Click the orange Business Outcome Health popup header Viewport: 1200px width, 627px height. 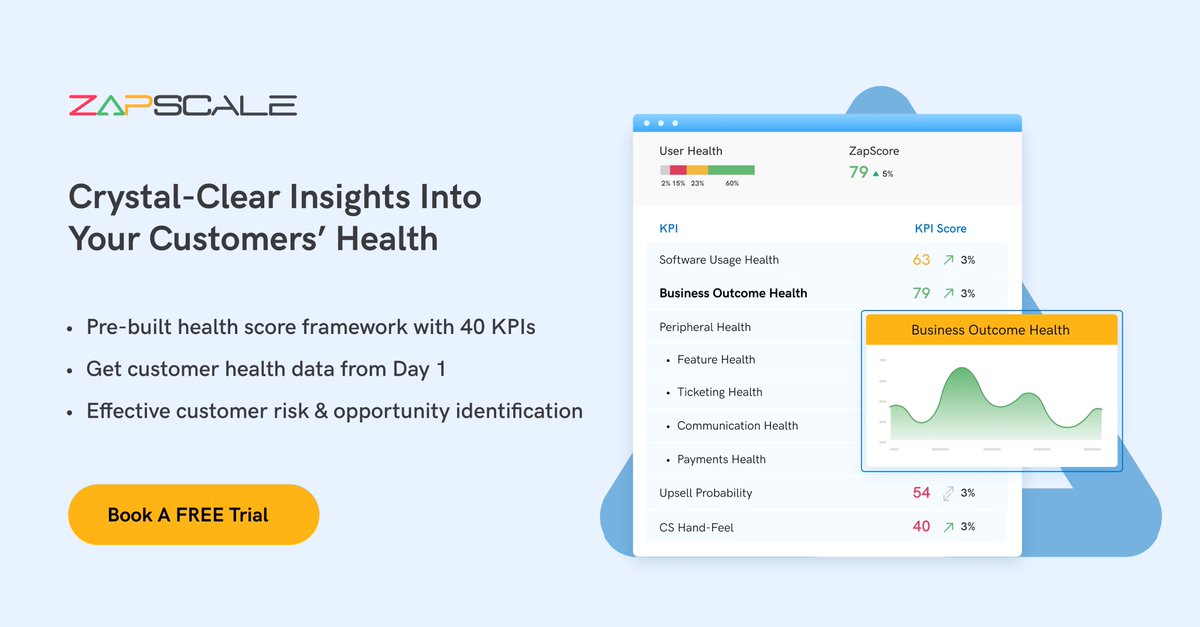pos(991,330)
